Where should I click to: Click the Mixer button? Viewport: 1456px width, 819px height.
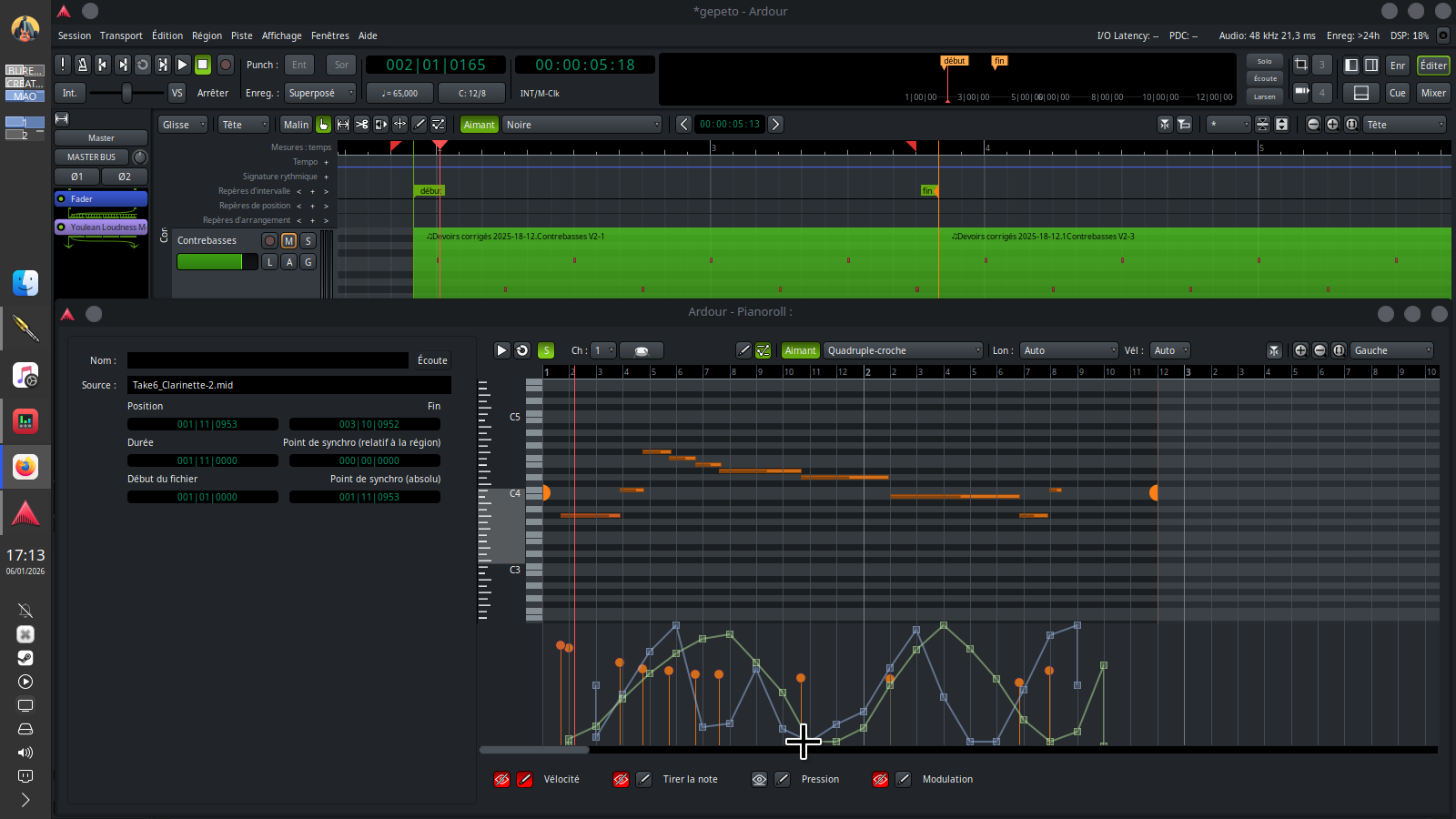(x=1433, y=93)
